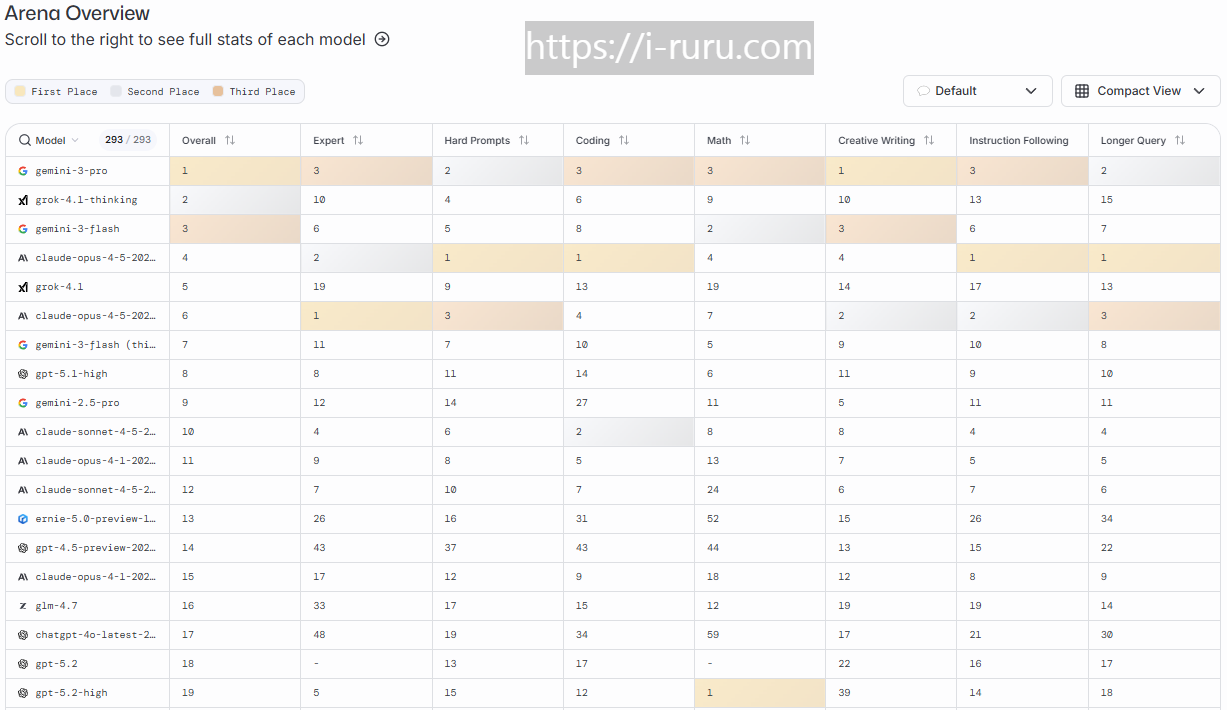Expand the Model filter chevron
Viewport: 1227px width, 710px height.
(75, 140)
